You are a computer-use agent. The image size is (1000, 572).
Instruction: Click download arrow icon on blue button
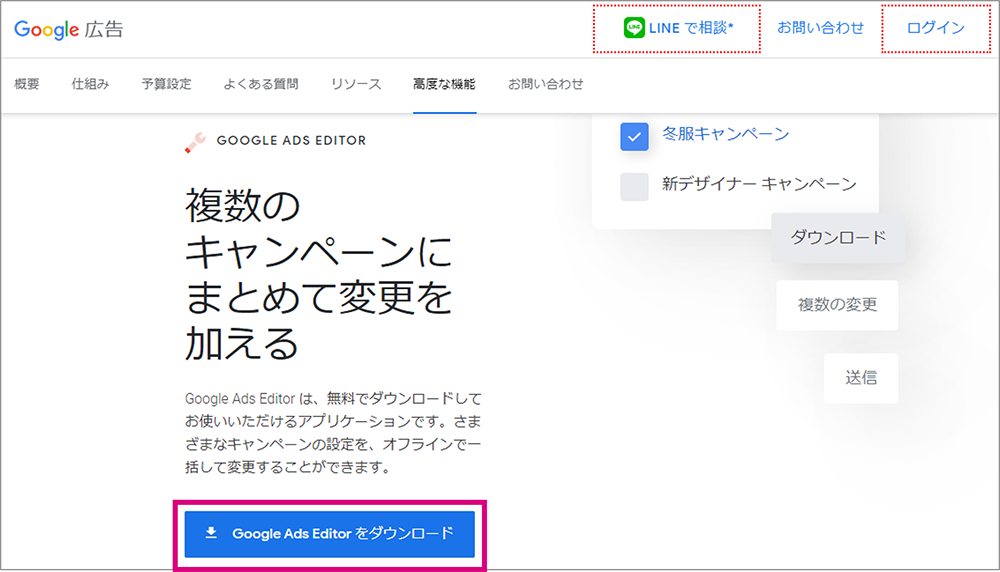(211, 533)
